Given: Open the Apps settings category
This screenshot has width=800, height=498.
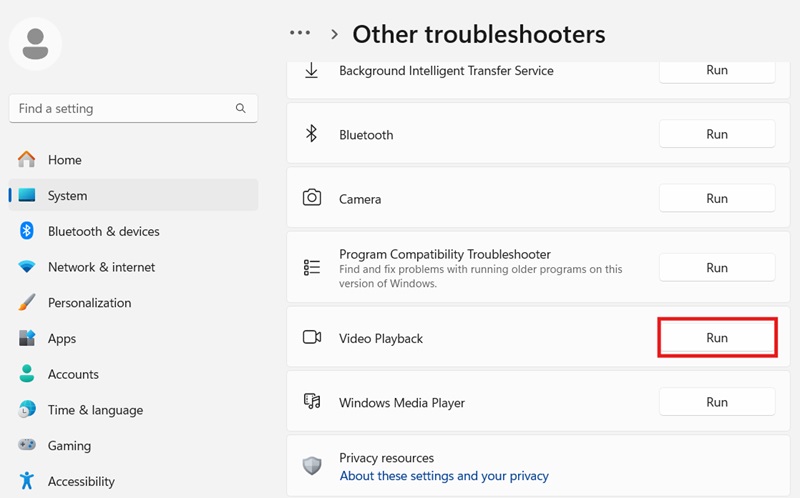Looking at the screenshot, I should point(134,338).
